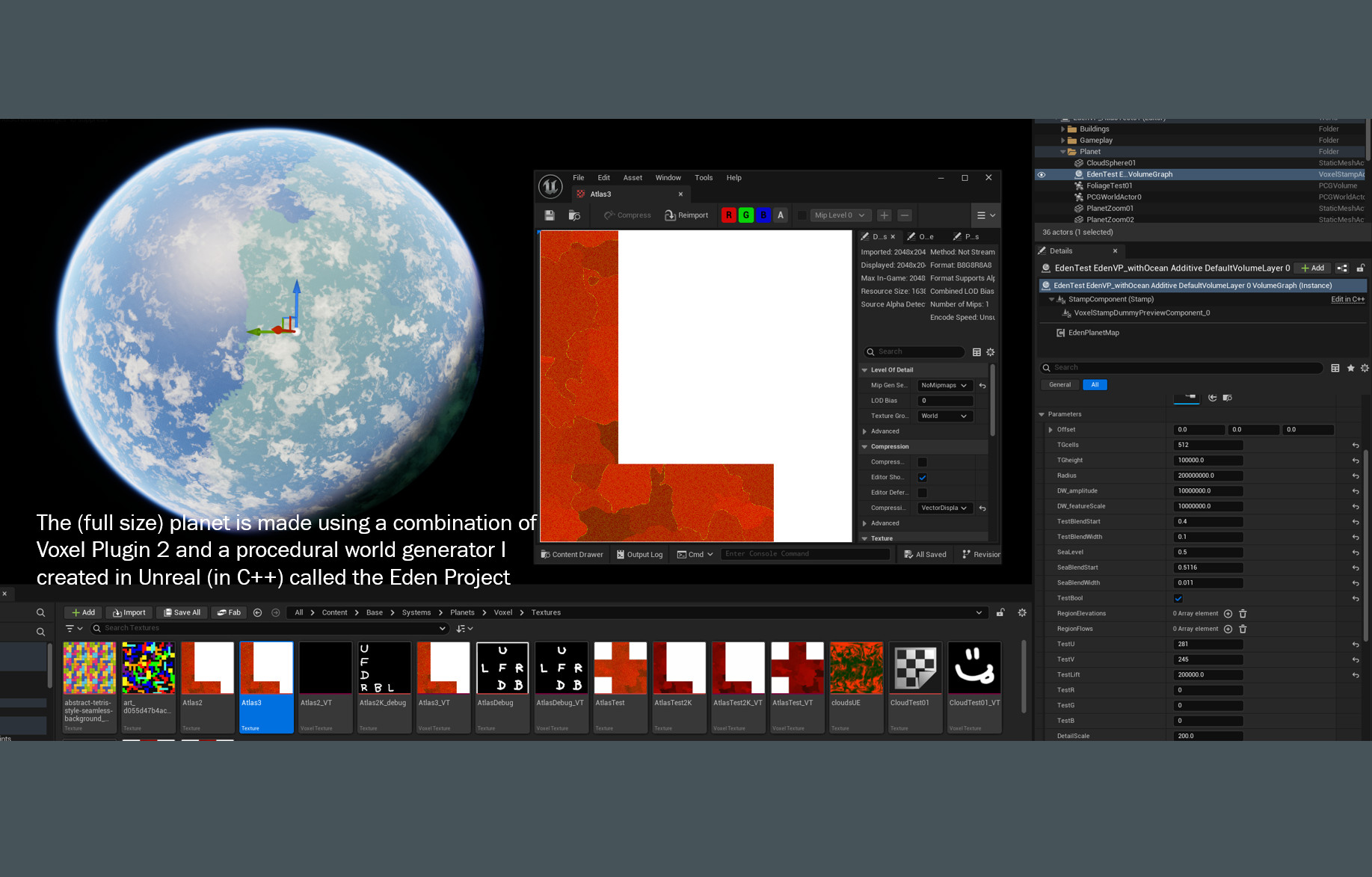Click the browse to asset icon
This screenshot has width=1372, height=877.
(x=574, y=215)
